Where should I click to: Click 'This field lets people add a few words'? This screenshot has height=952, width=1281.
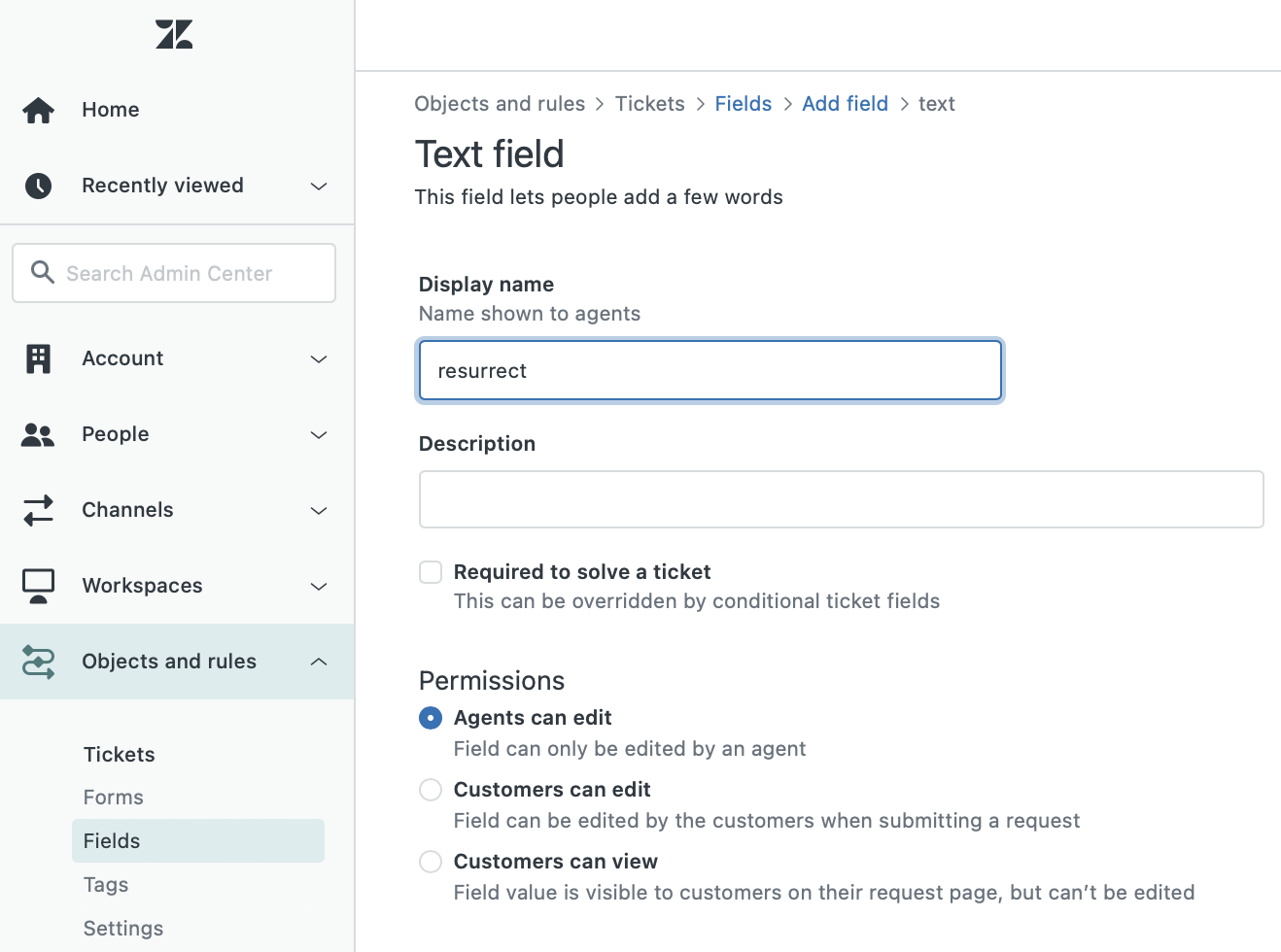point(599,197)
